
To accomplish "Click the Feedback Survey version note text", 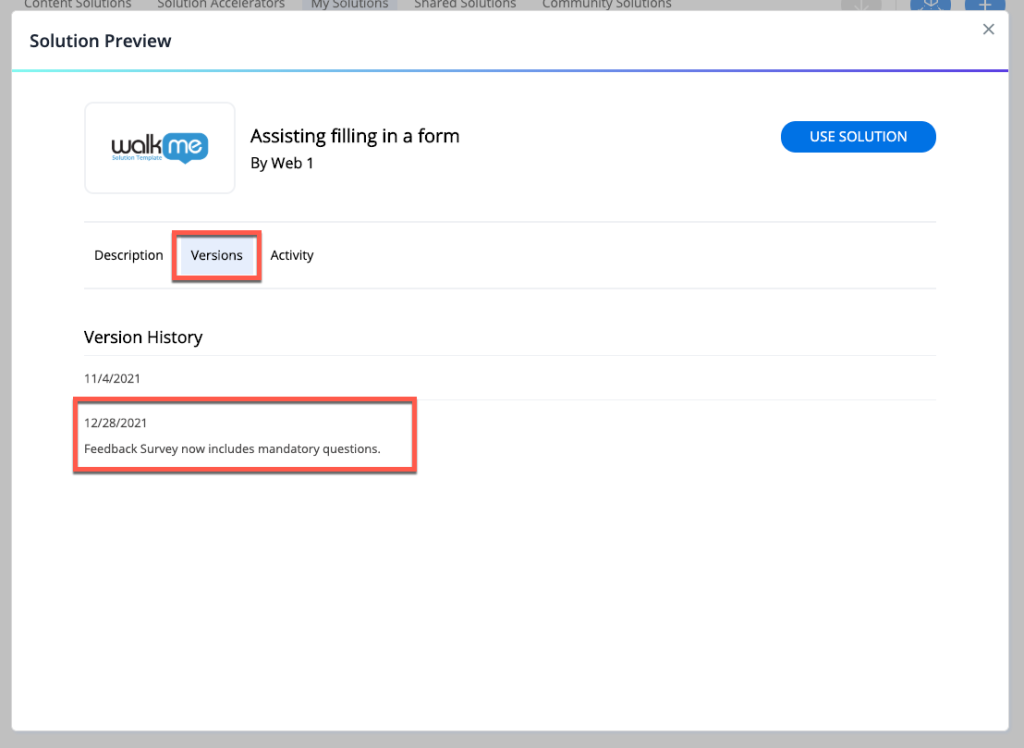I will 232,449.
